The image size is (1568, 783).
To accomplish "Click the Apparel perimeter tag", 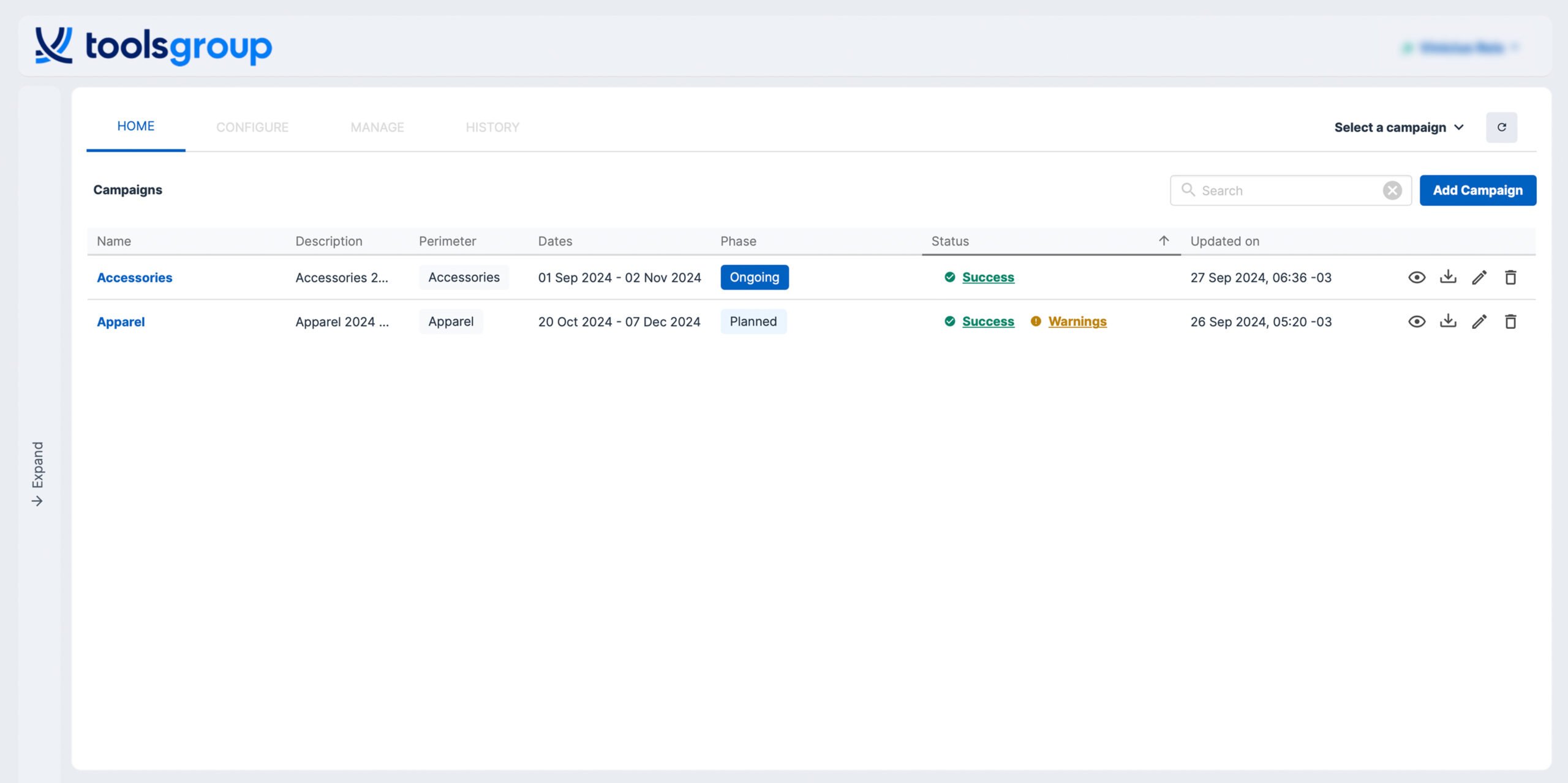I will [451, 321].
